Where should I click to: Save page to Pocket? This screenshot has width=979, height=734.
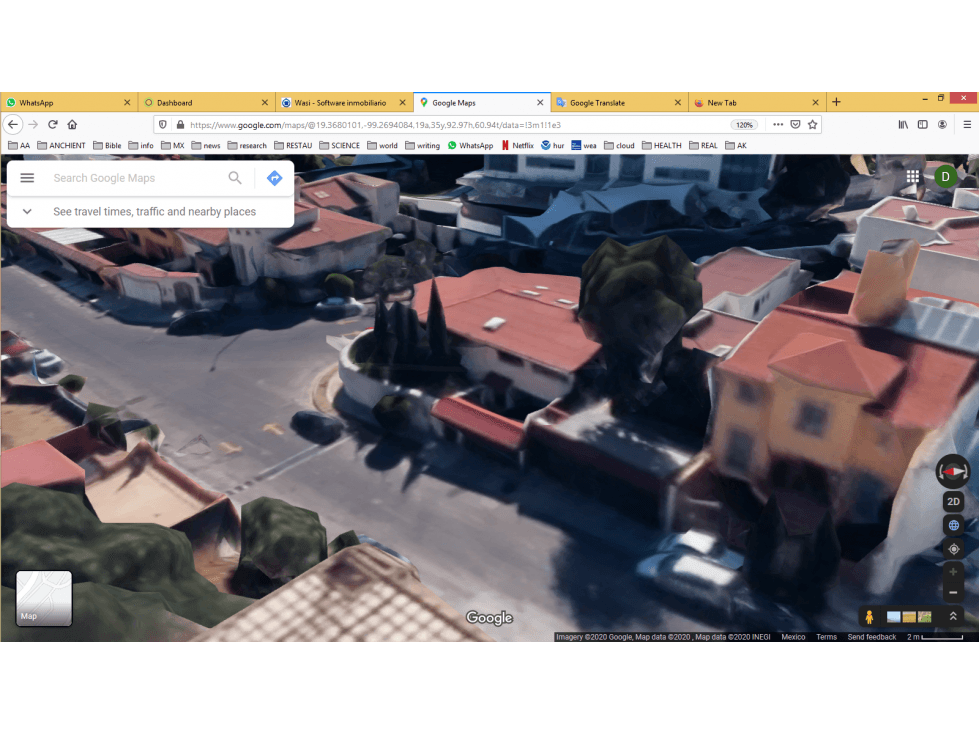795,125
